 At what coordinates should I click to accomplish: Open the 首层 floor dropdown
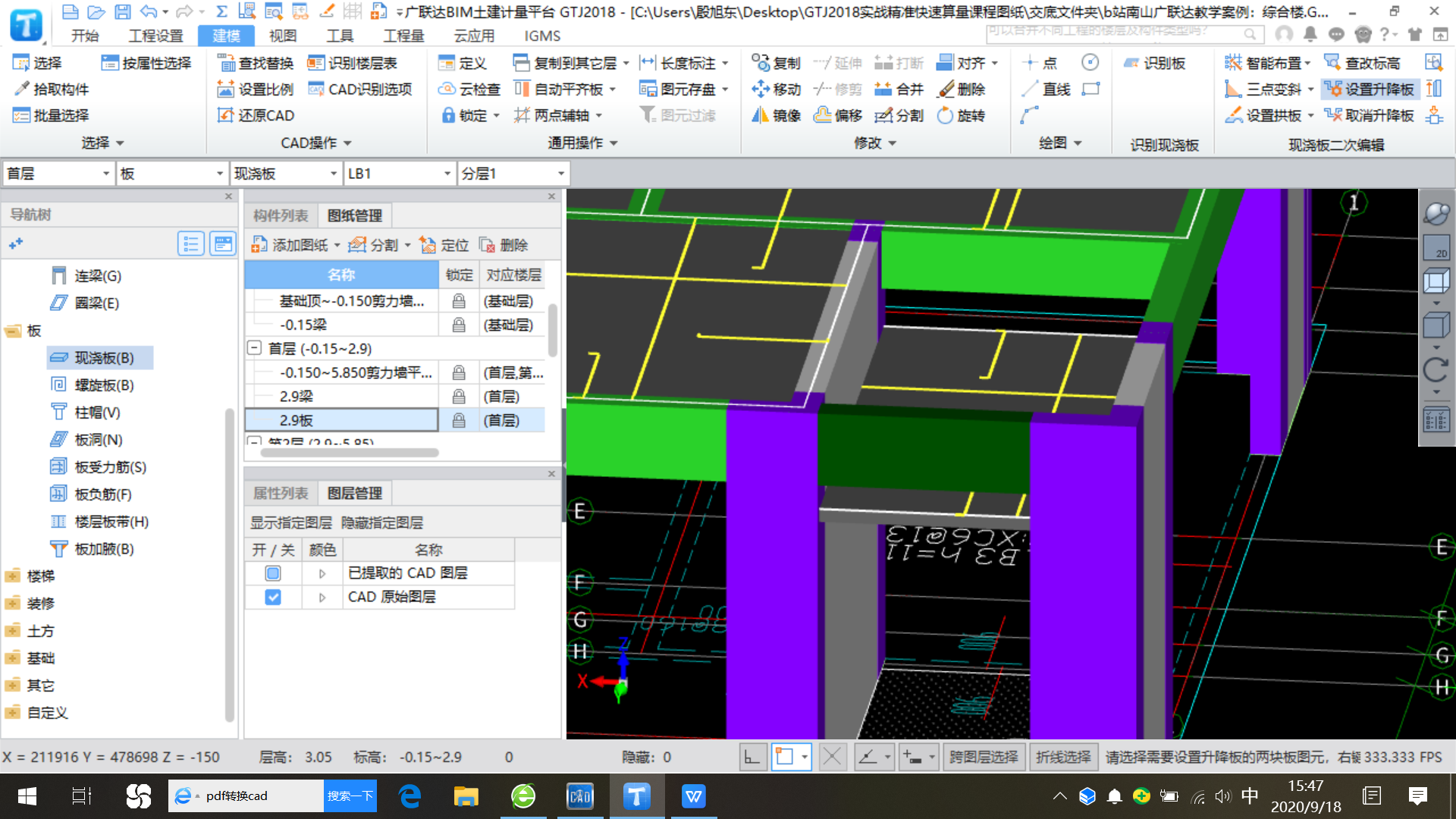point(105,174)
